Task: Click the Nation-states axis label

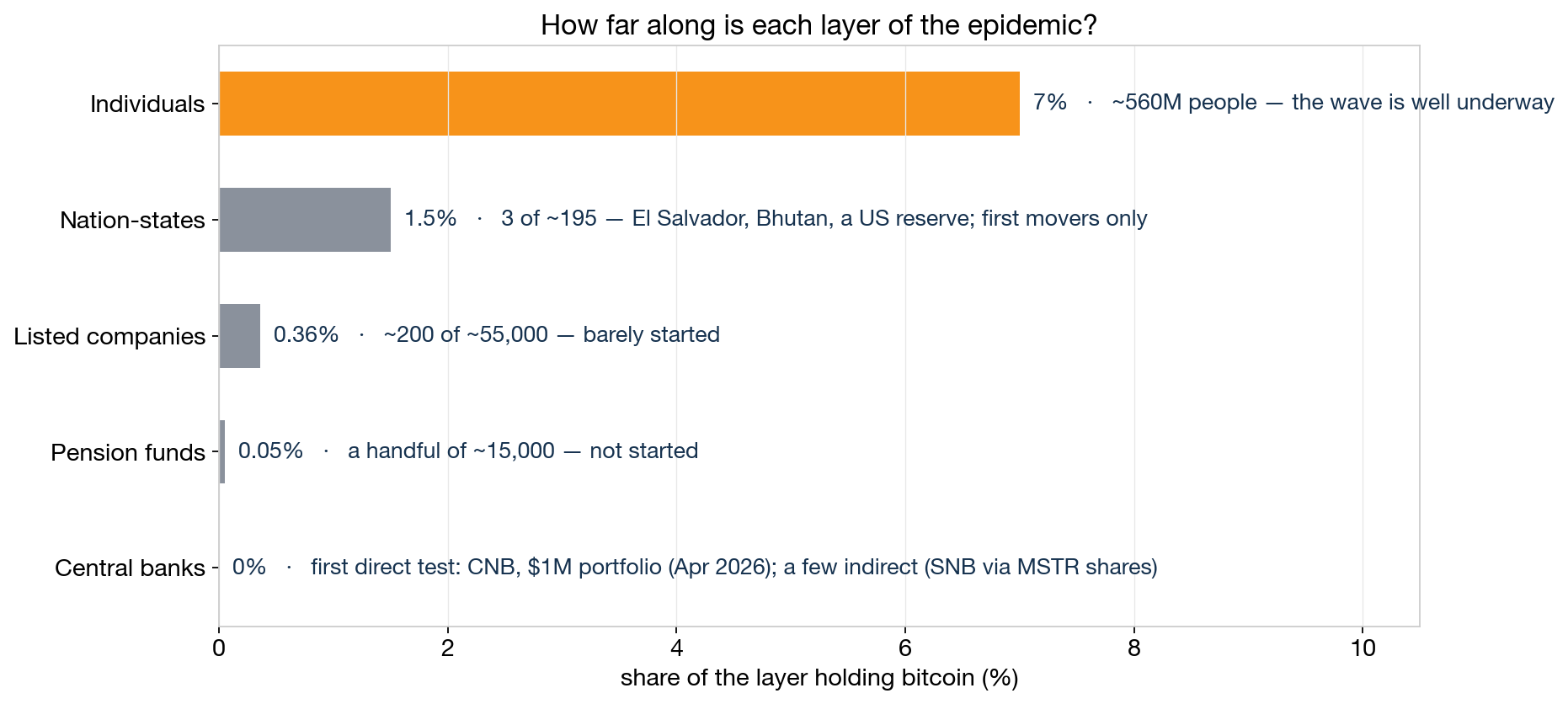Action: tap(132, 221)
